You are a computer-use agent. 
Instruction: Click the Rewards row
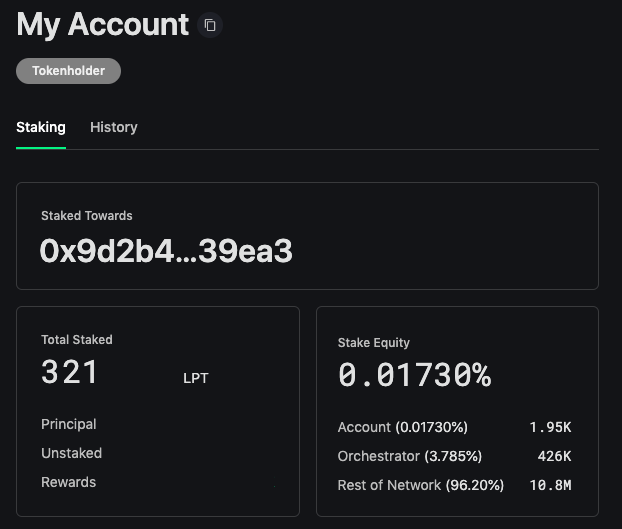click(x=158, y=482)
